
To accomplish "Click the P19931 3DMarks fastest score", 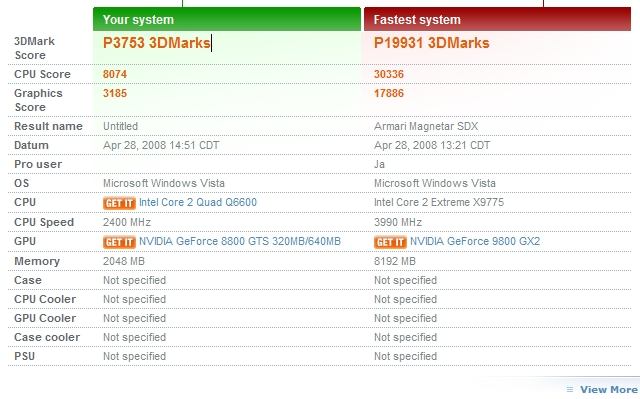I will pos(431,43).
